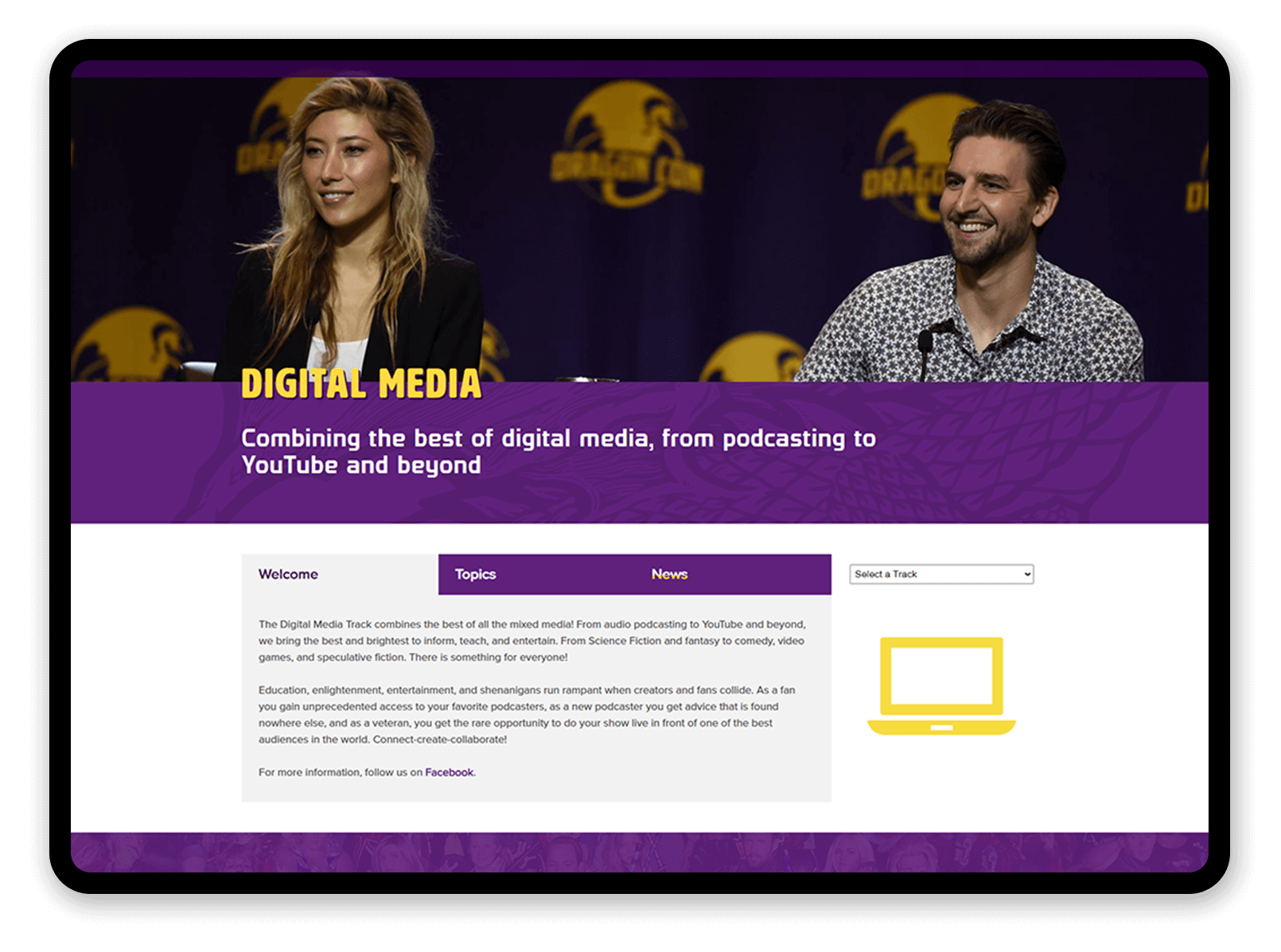Image resolution: width=1281 pixels, height=952 pixels.
Task: Click the 'For more information, follow us on' text
Action: click(x=341, y=772)
